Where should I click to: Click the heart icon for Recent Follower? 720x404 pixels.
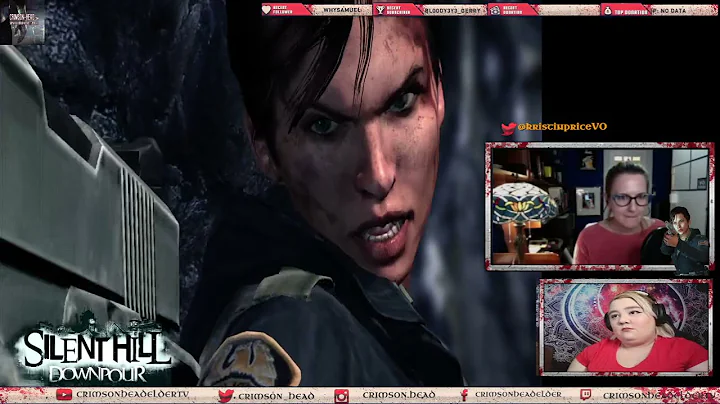pos(267,10)
